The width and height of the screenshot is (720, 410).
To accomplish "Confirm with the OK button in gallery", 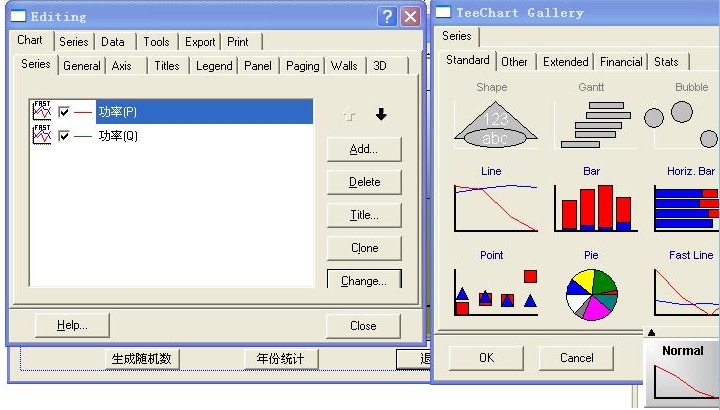I will point(486,357).
